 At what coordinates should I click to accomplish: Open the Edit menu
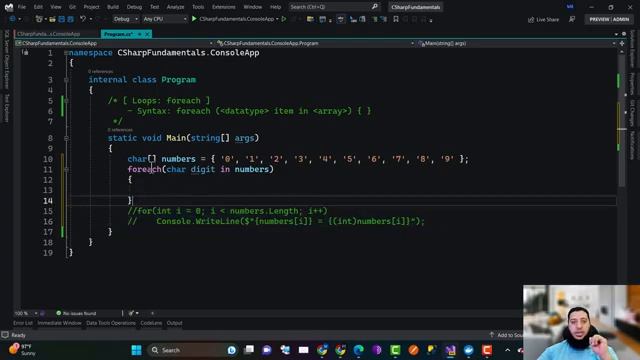pyautogui.click(x=38, y=7)
